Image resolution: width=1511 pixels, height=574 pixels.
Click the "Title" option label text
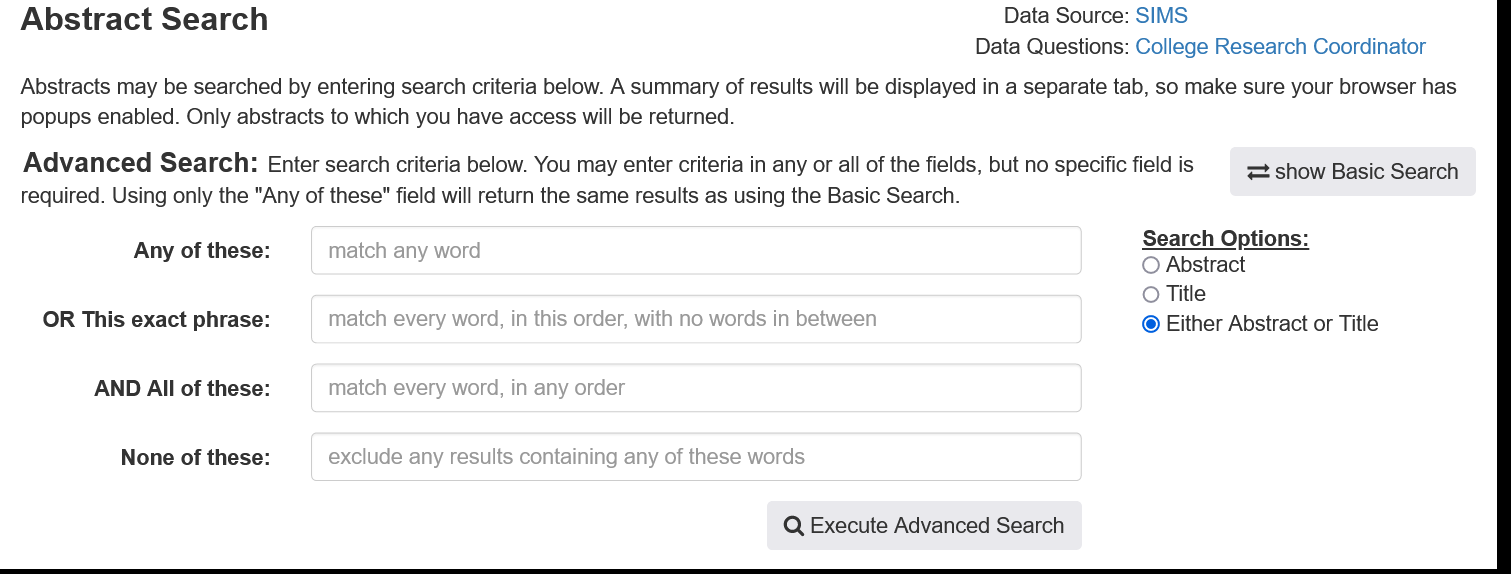coord(1186,294)
